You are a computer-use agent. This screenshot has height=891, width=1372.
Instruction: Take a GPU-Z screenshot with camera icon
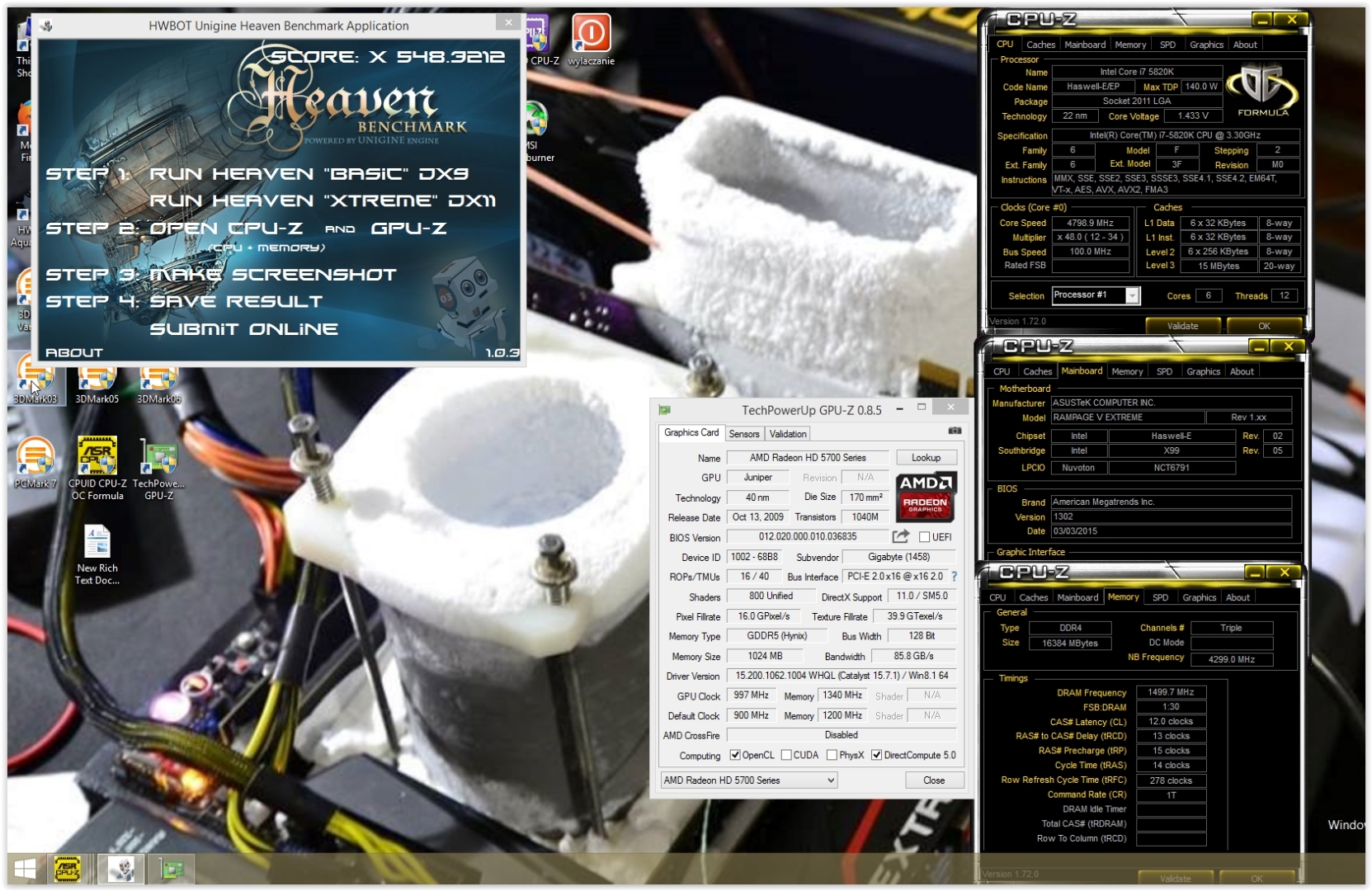point(955,431)
